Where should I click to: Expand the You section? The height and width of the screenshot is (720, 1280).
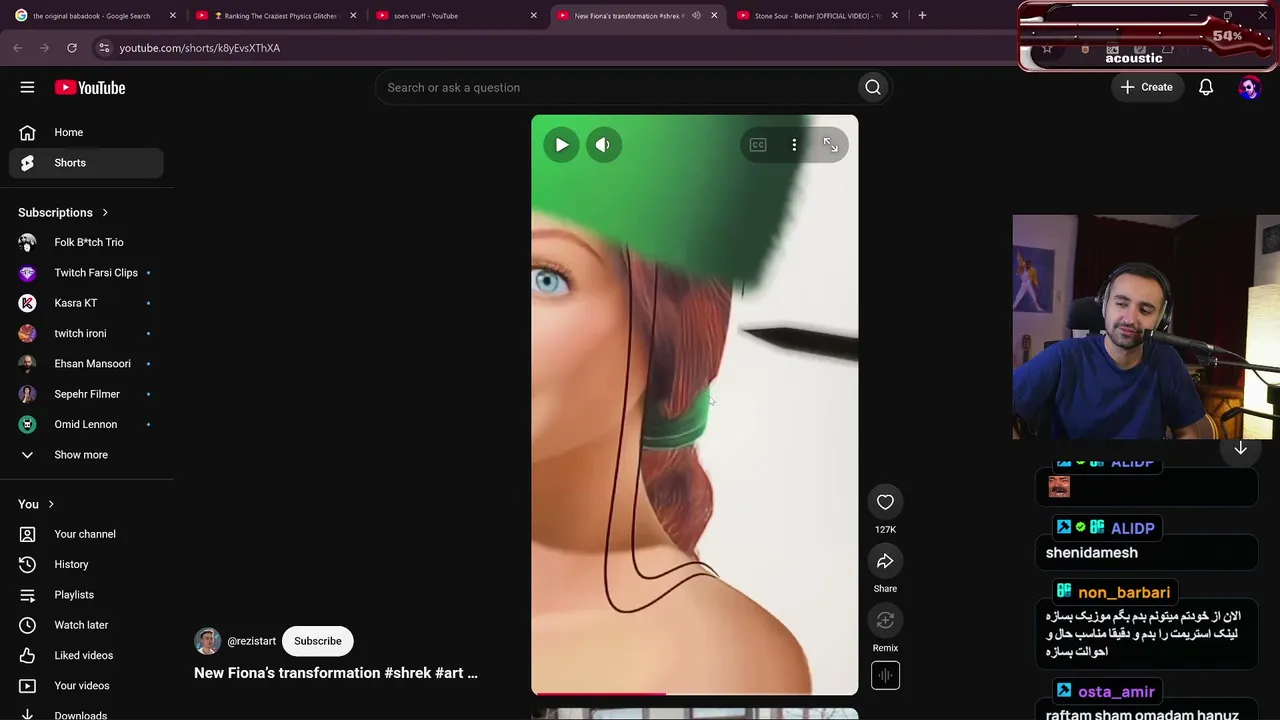[37, 504]
